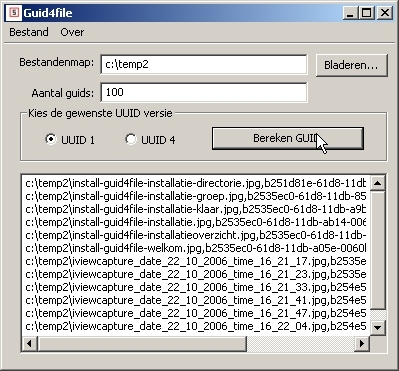Close the Guid4file window
This screenshot has height=371, width=399.
click(x=385, y=13)
